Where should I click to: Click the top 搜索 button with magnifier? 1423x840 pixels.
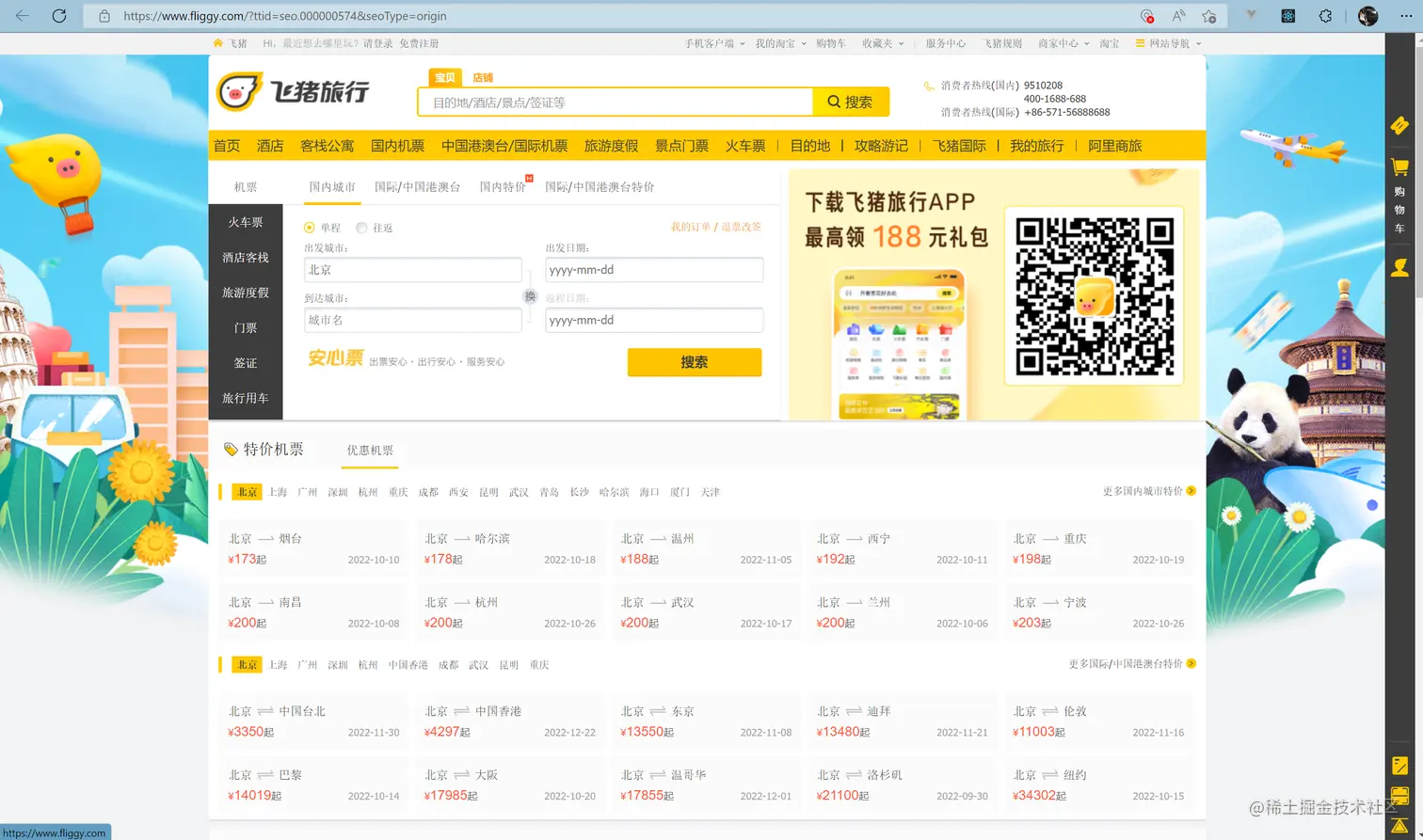pyautogui.click(x=851, y=102)
